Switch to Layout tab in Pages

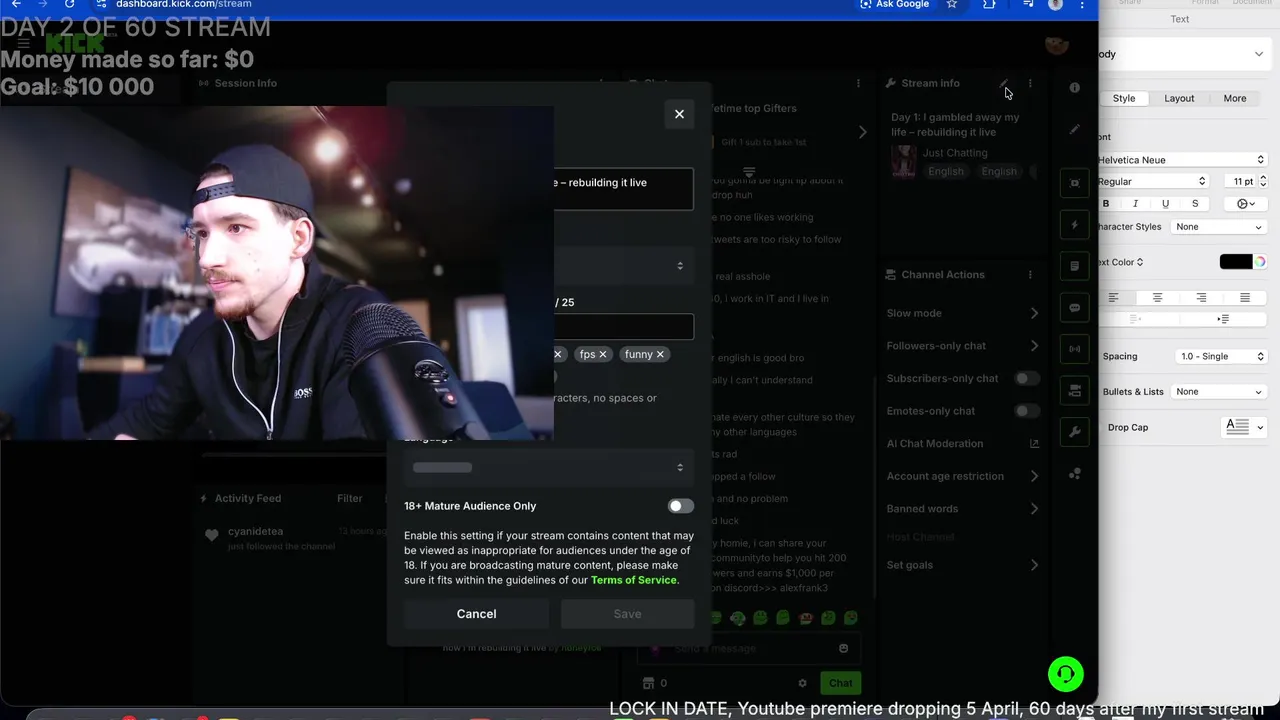(x=1179, y=98)
